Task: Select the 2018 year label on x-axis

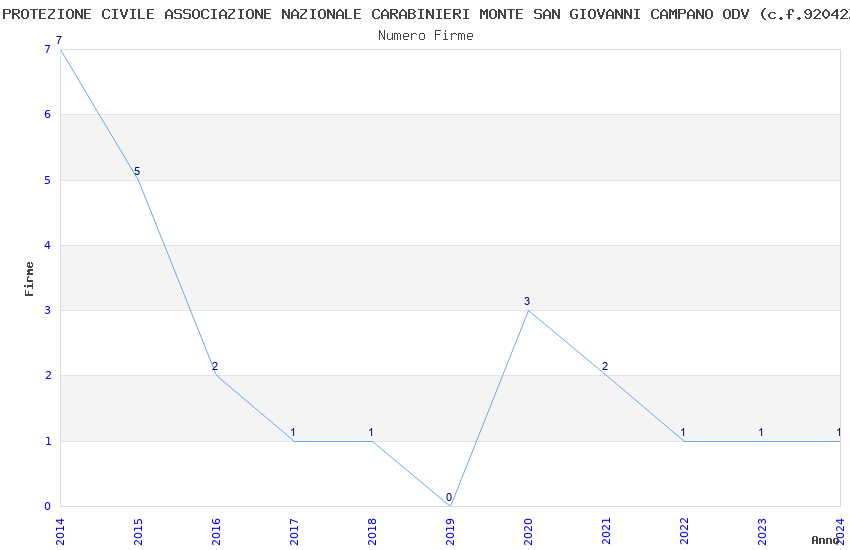Action: tap(372, 532)
